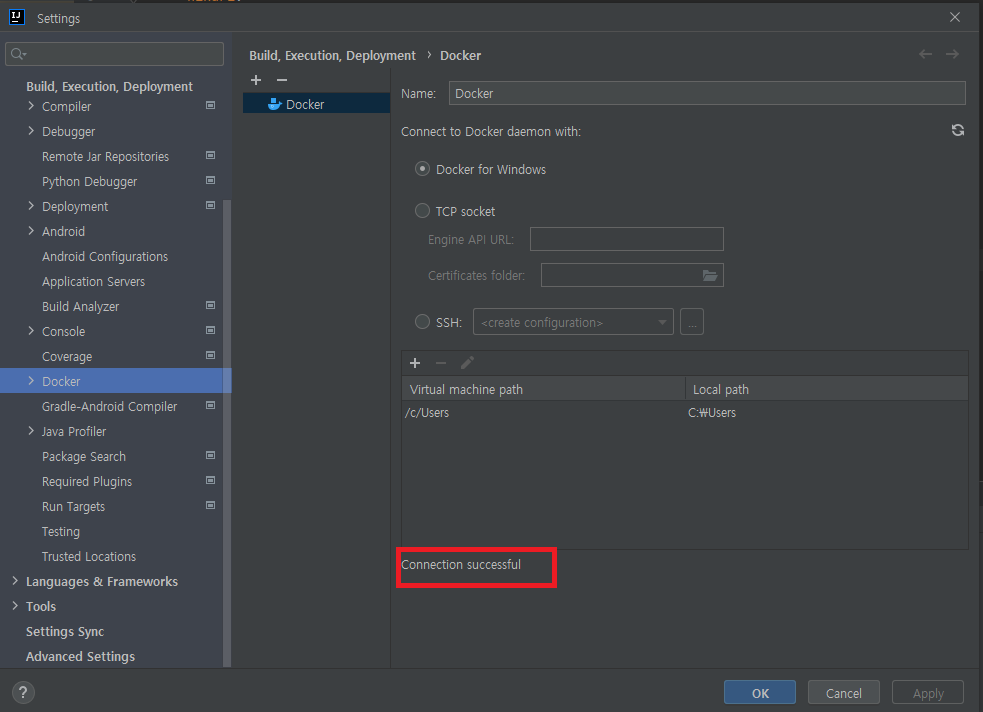Close the Settings dialog

coord(955,17)
